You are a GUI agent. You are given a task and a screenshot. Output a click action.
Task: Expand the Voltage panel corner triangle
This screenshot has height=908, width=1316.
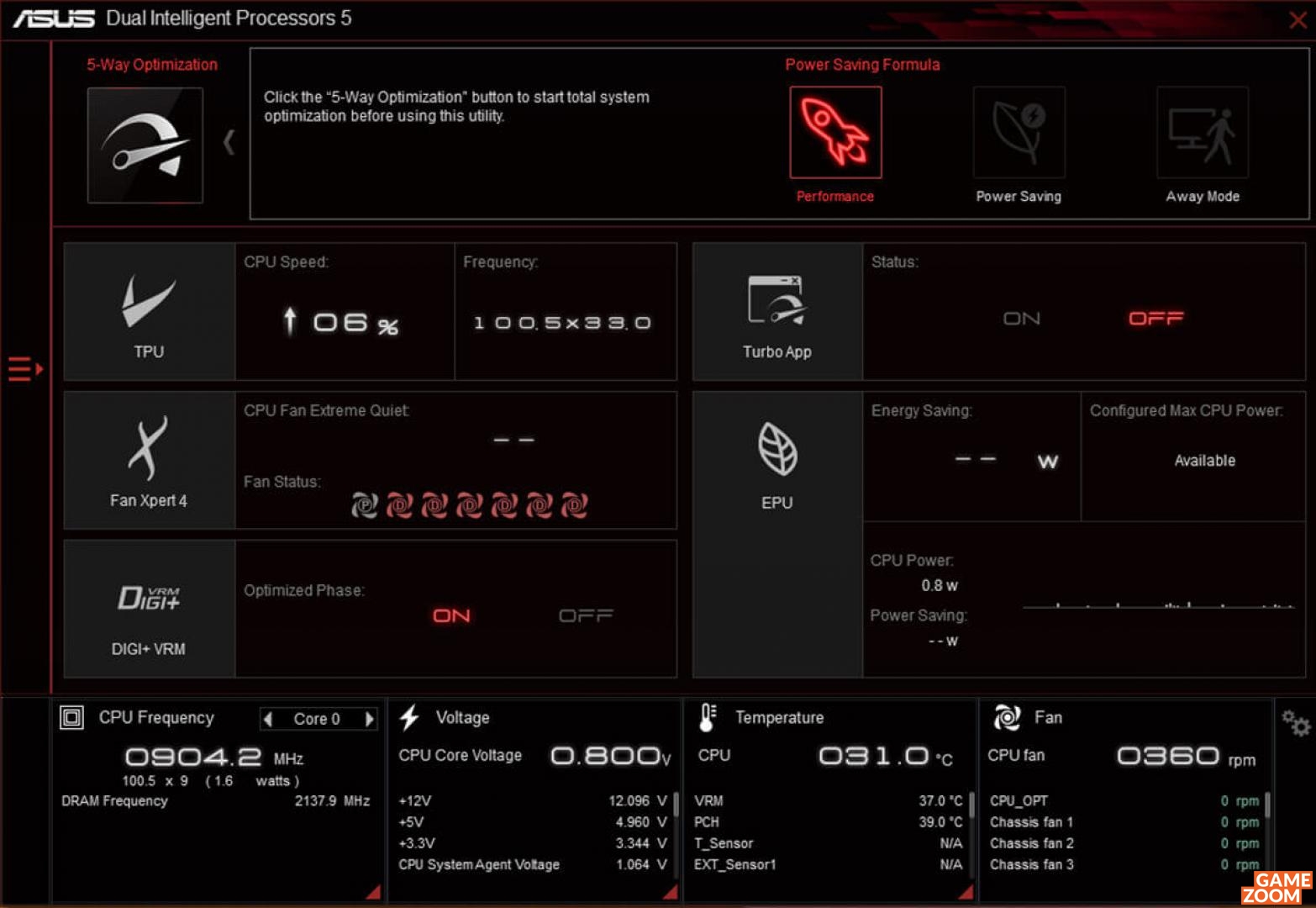click(670, 892)
